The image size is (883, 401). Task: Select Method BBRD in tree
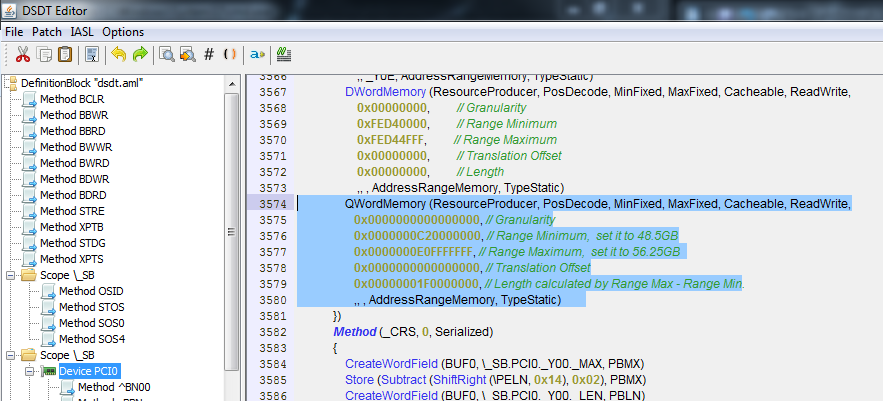[x=73, y=131]
